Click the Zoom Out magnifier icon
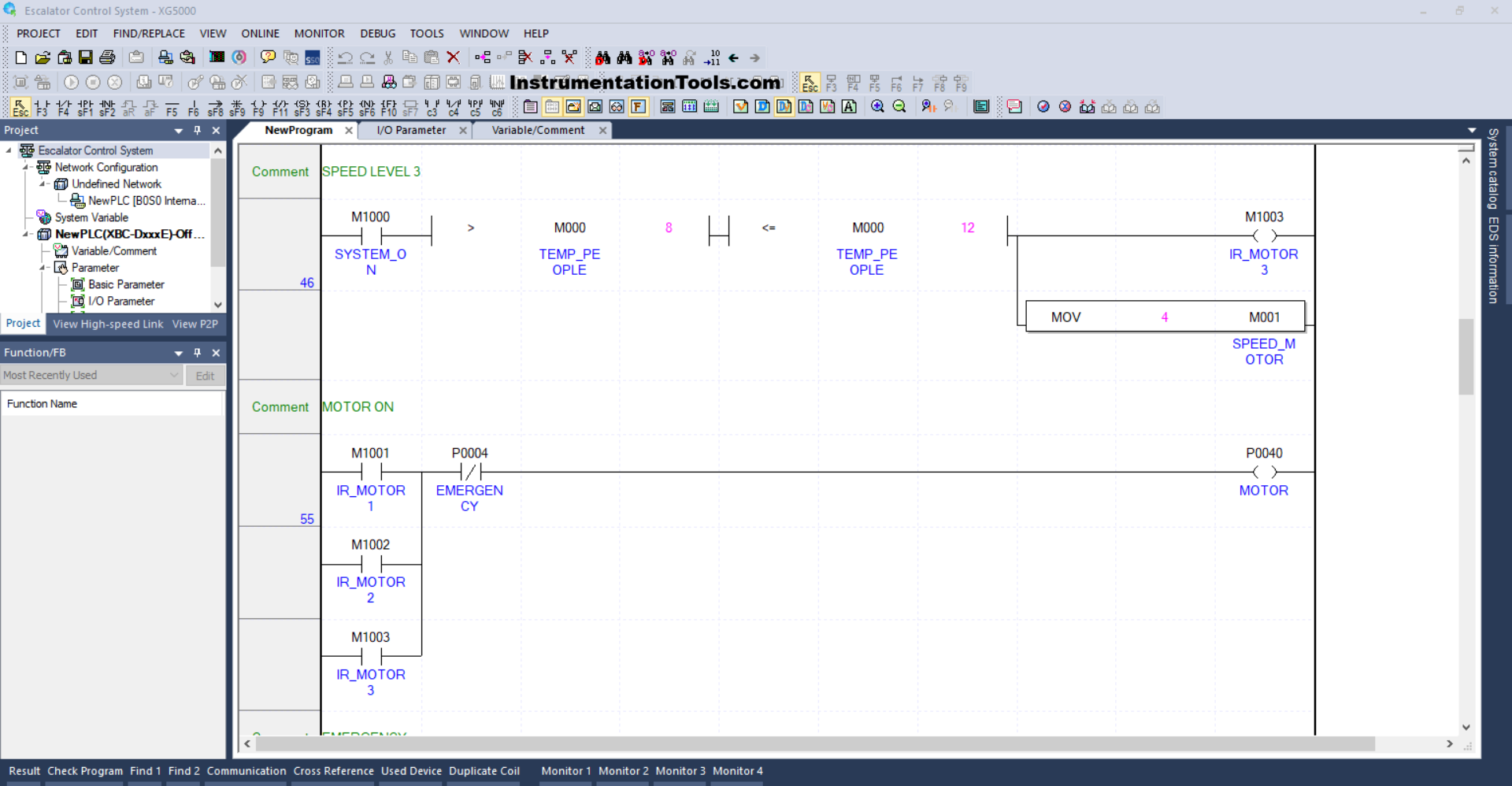1512x786 pixels. click(899, 107)
